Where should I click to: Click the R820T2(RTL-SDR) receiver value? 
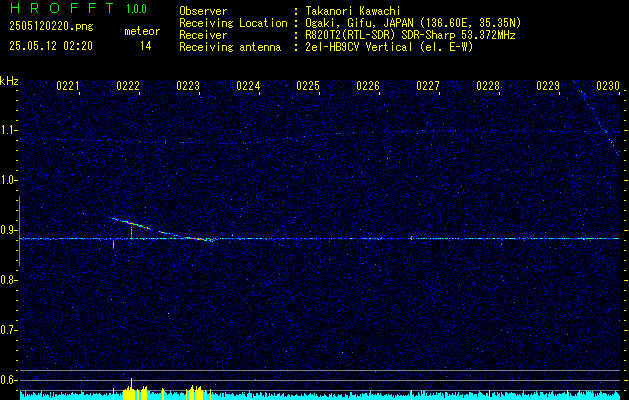coord(410,35)
